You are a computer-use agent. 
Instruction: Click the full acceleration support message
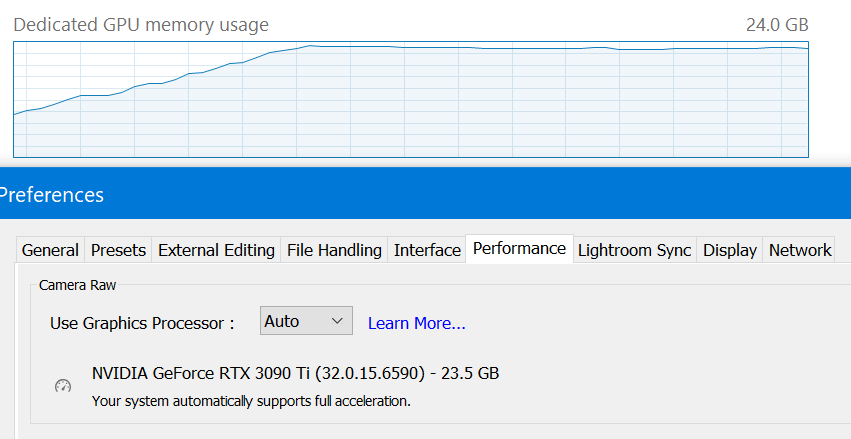point(251,402)
